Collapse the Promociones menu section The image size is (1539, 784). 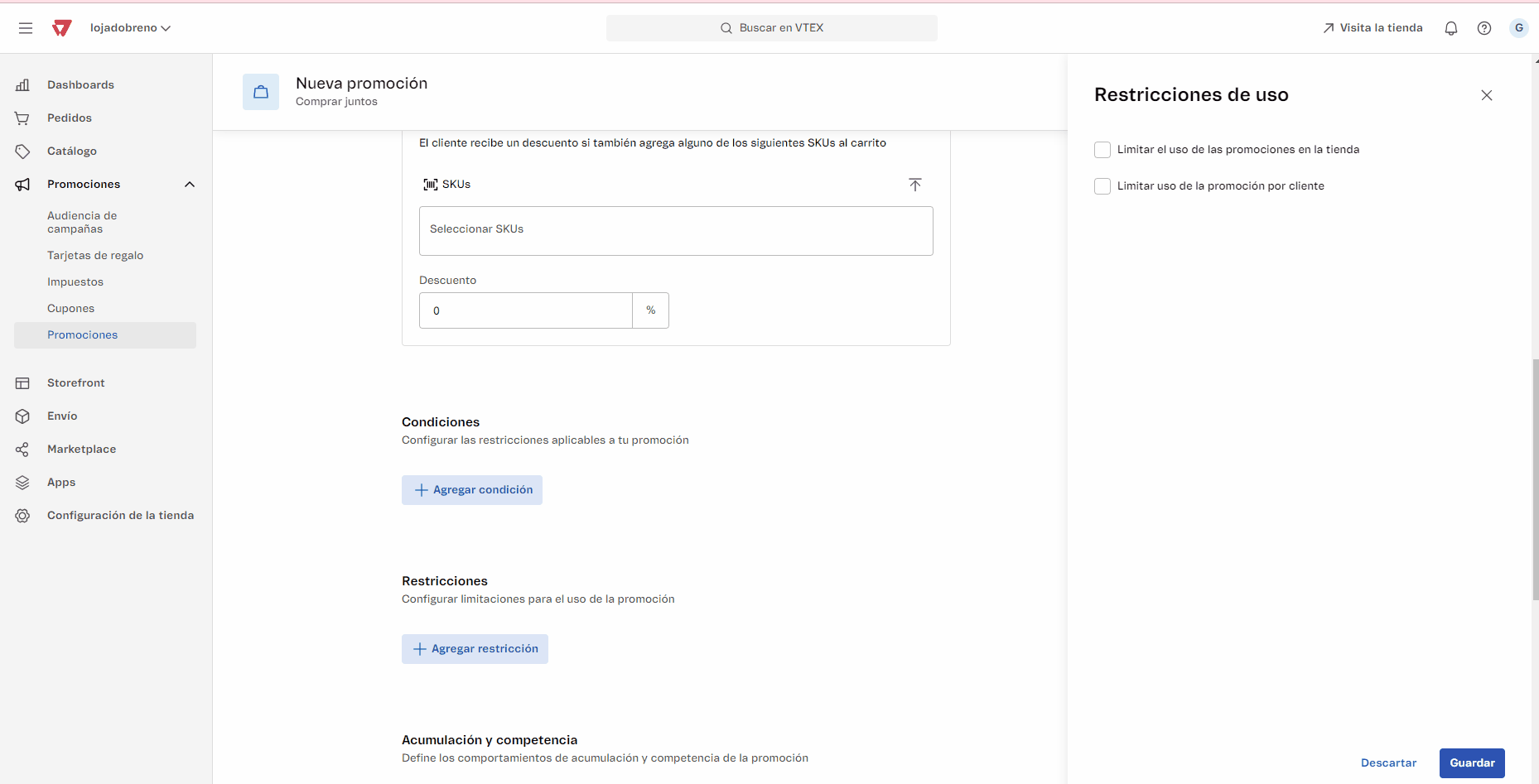190,184
